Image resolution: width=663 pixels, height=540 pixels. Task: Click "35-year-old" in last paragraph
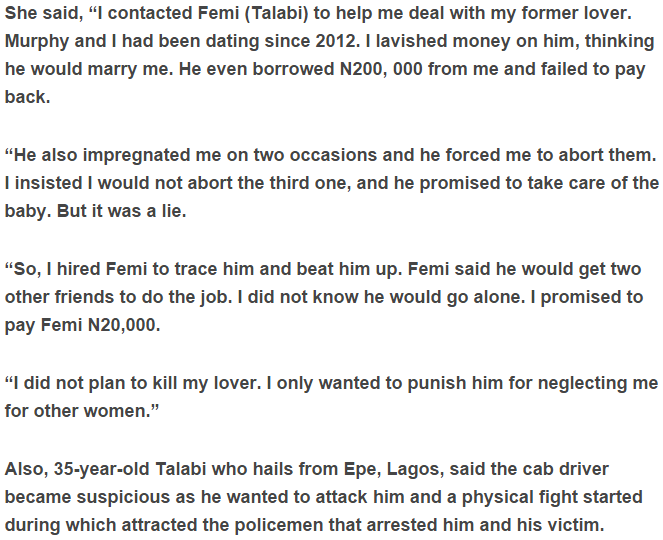(101, 469)
